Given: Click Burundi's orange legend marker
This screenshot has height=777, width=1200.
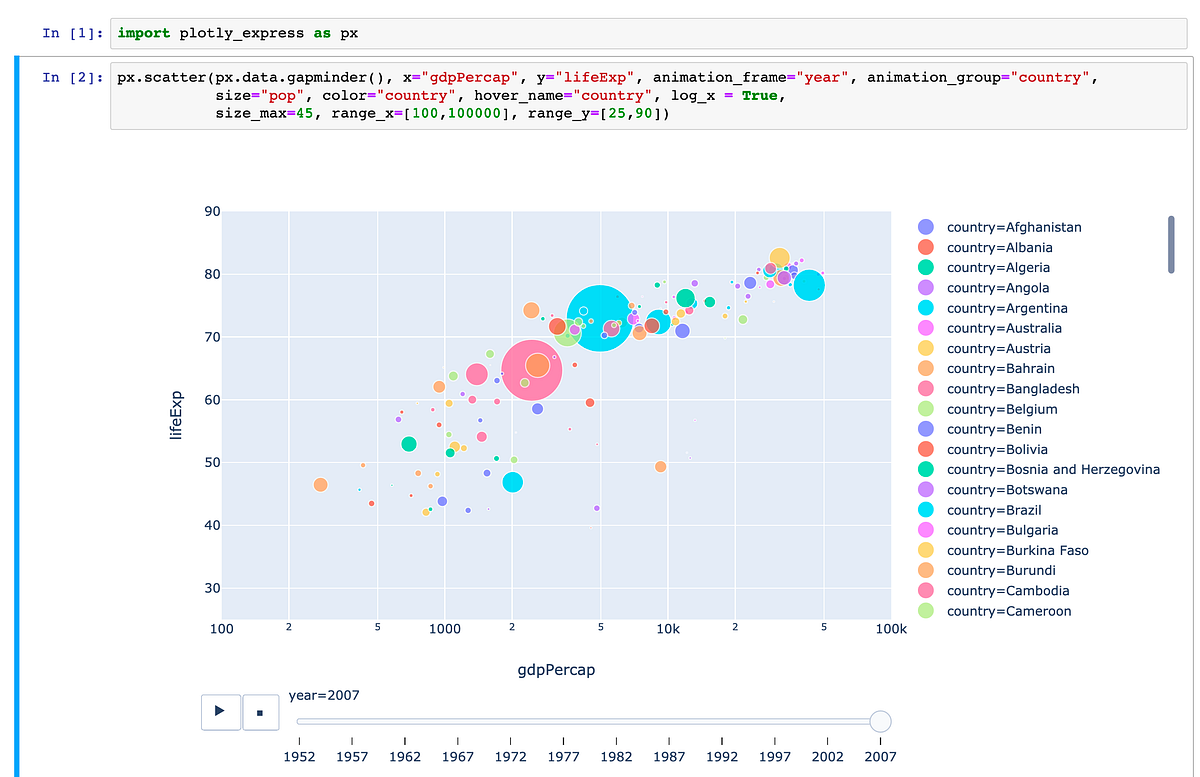Looking at the screenshot, I should tap(927, 570).
